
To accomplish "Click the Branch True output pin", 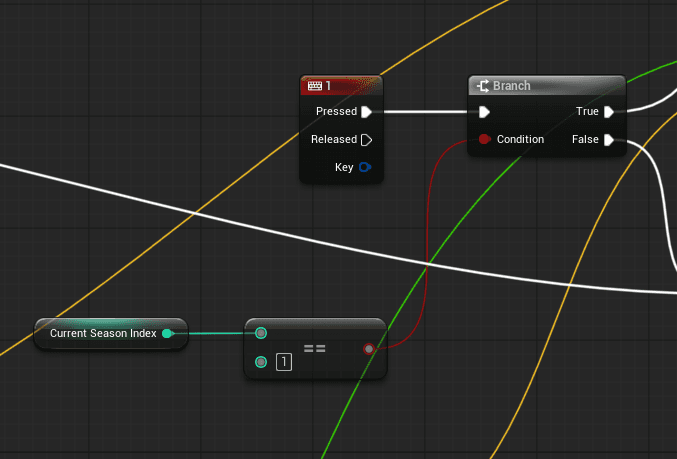I will click(x=609, y=112).
